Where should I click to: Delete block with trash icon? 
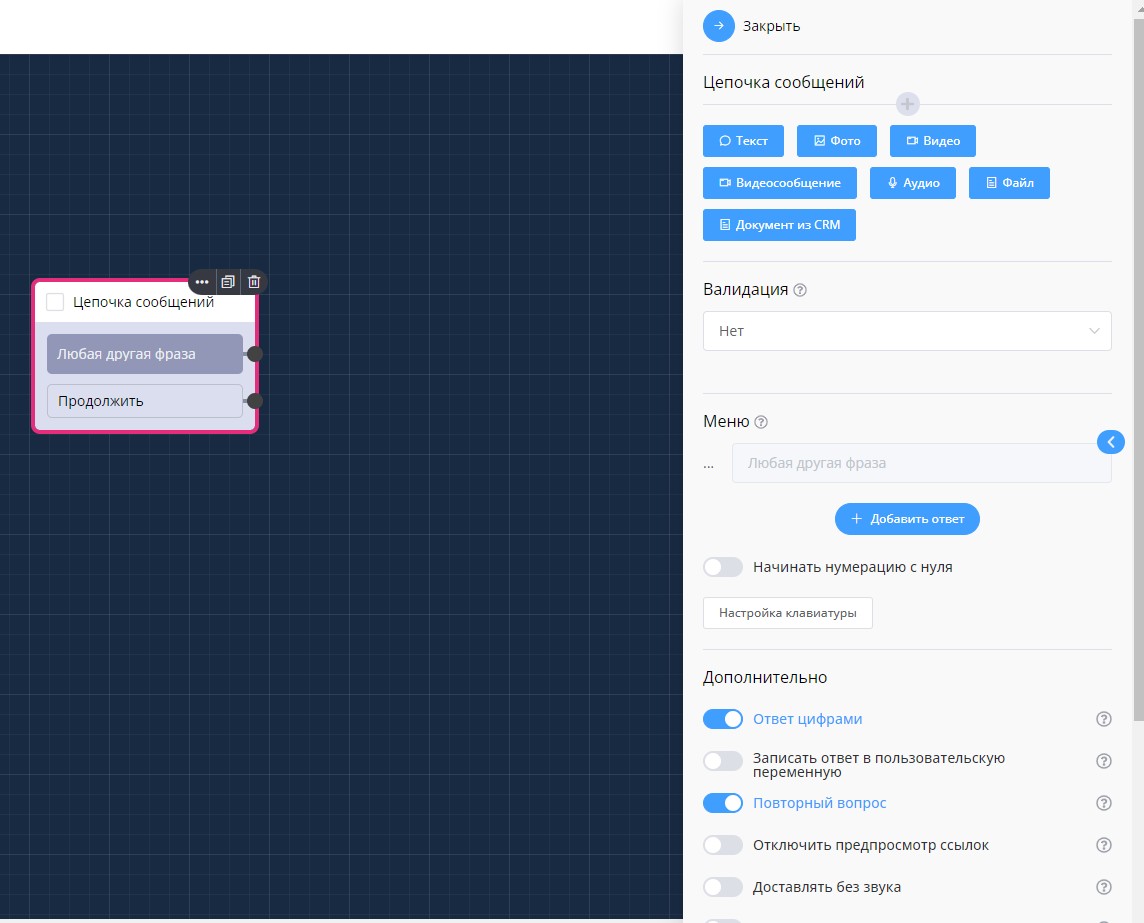tap(254, 282)
